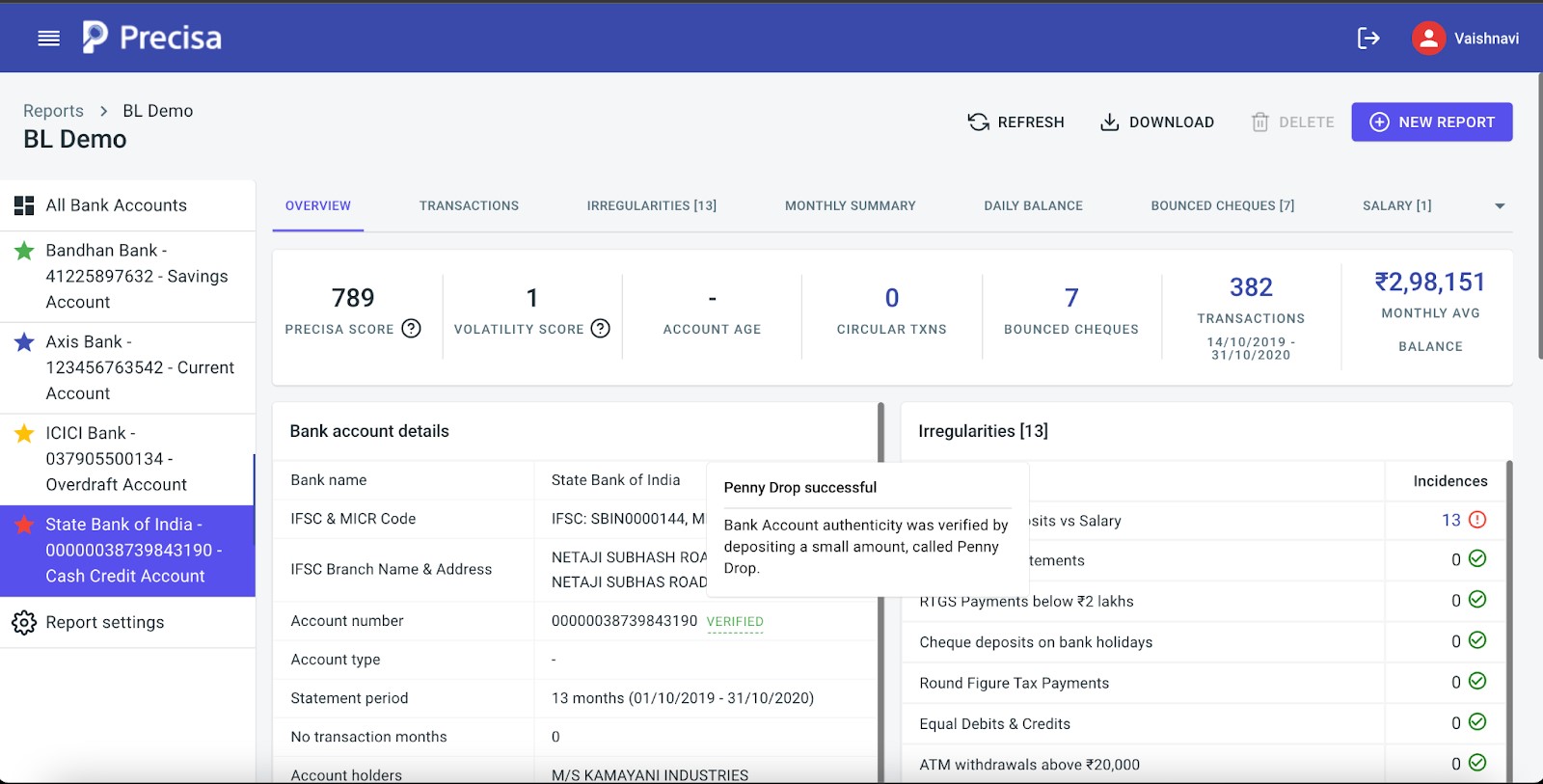Click the Volatility Score help icon
Screen dimensions: 1543x784
[600, 329]
